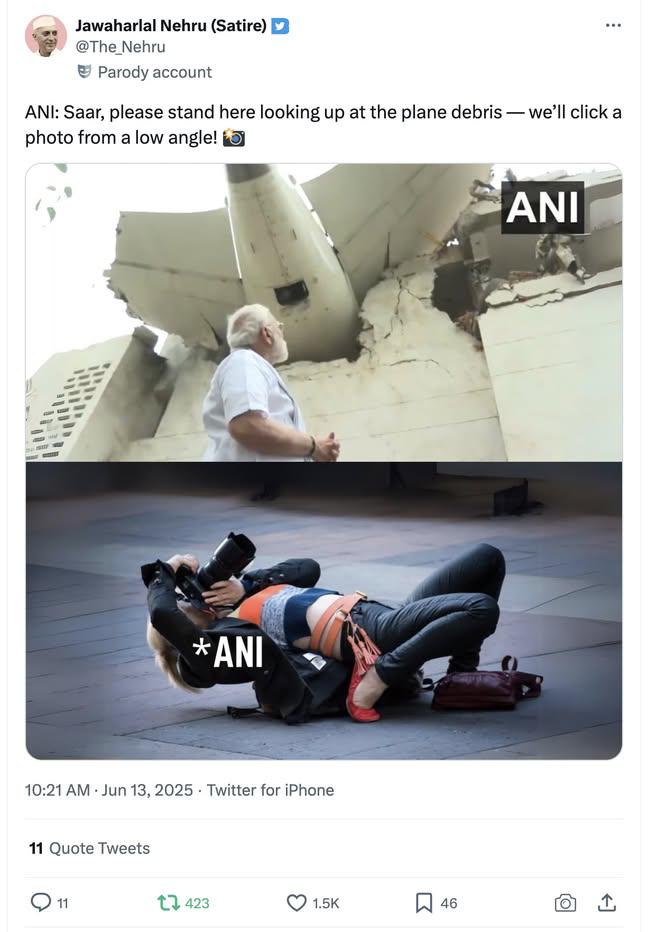Open the three-dot more options menu
Image resolution: width=648 pixels, height=932 pixels.
click(613, 26)
